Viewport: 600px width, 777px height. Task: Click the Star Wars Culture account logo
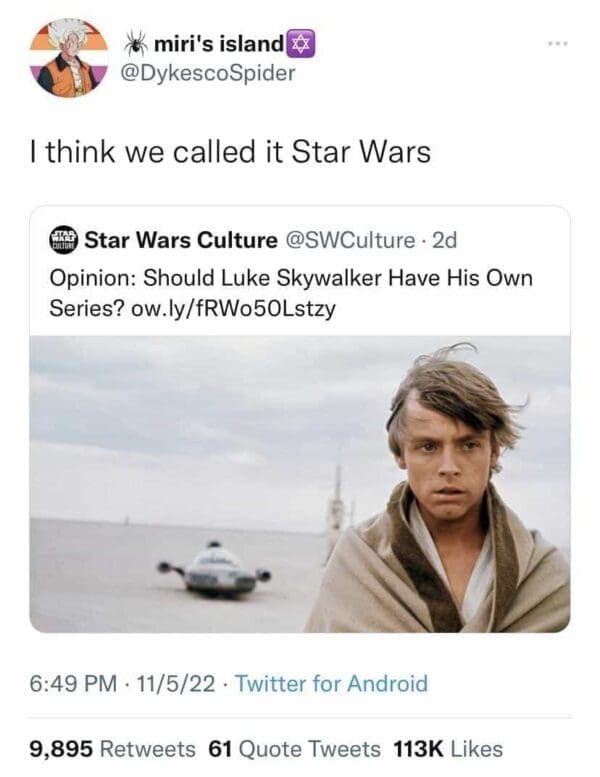point(63,240)
